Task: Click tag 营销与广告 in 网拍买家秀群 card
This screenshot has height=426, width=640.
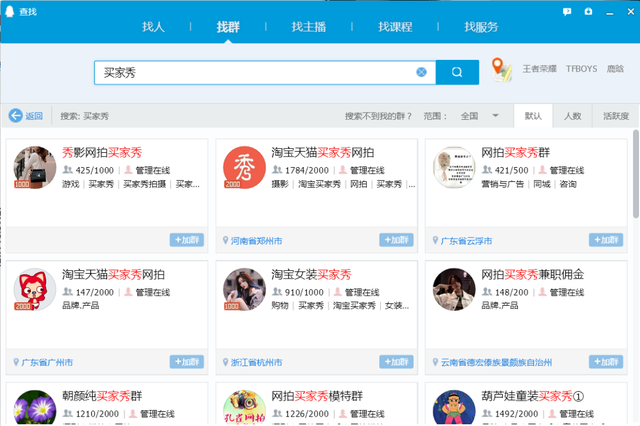Action: [502, 184]
